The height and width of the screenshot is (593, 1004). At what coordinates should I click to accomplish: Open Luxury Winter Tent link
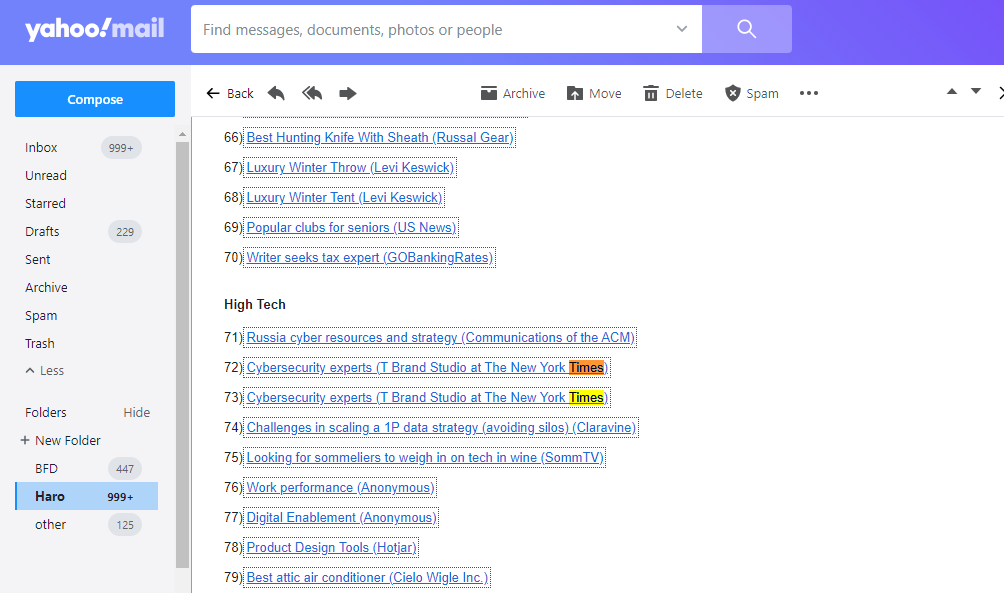(344, 198)
